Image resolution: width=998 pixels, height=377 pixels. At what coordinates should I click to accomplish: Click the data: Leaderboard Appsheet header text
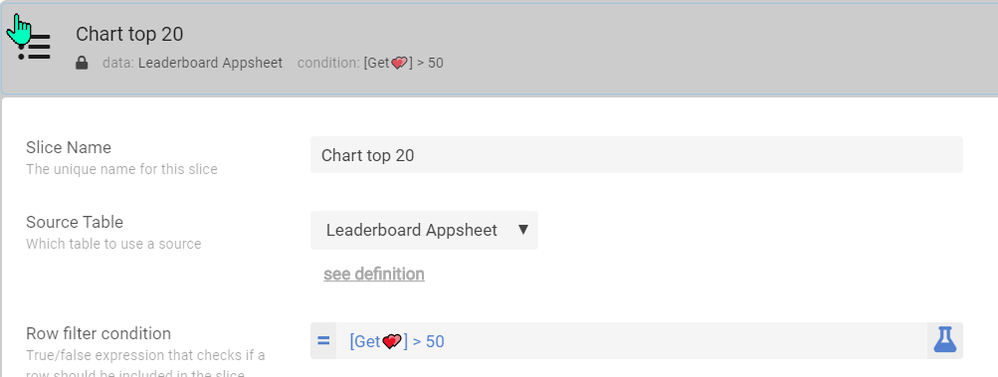click(192, 63)
